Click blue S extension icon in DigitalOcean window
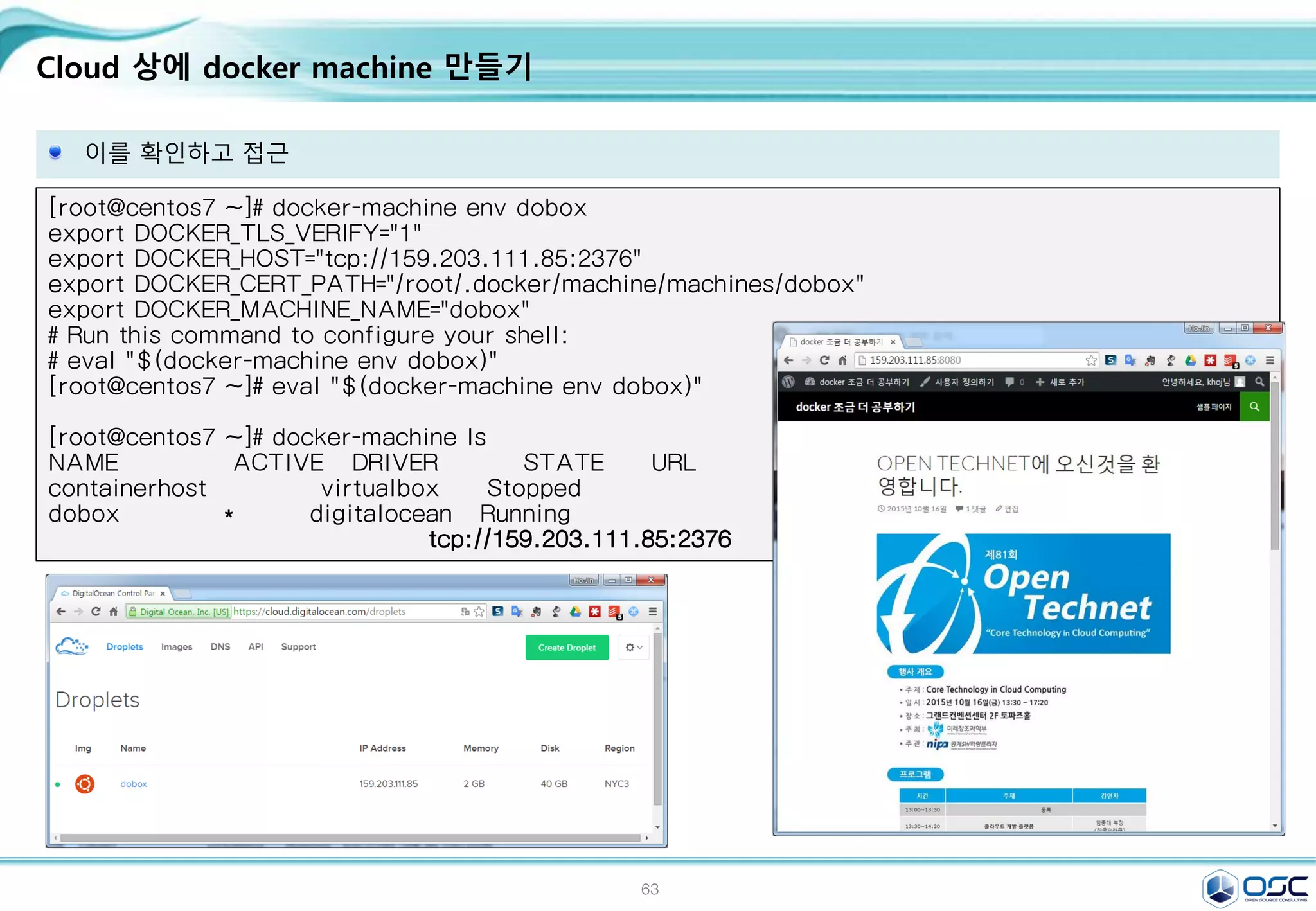This screenshot has height=911, width=1316. 498,612
